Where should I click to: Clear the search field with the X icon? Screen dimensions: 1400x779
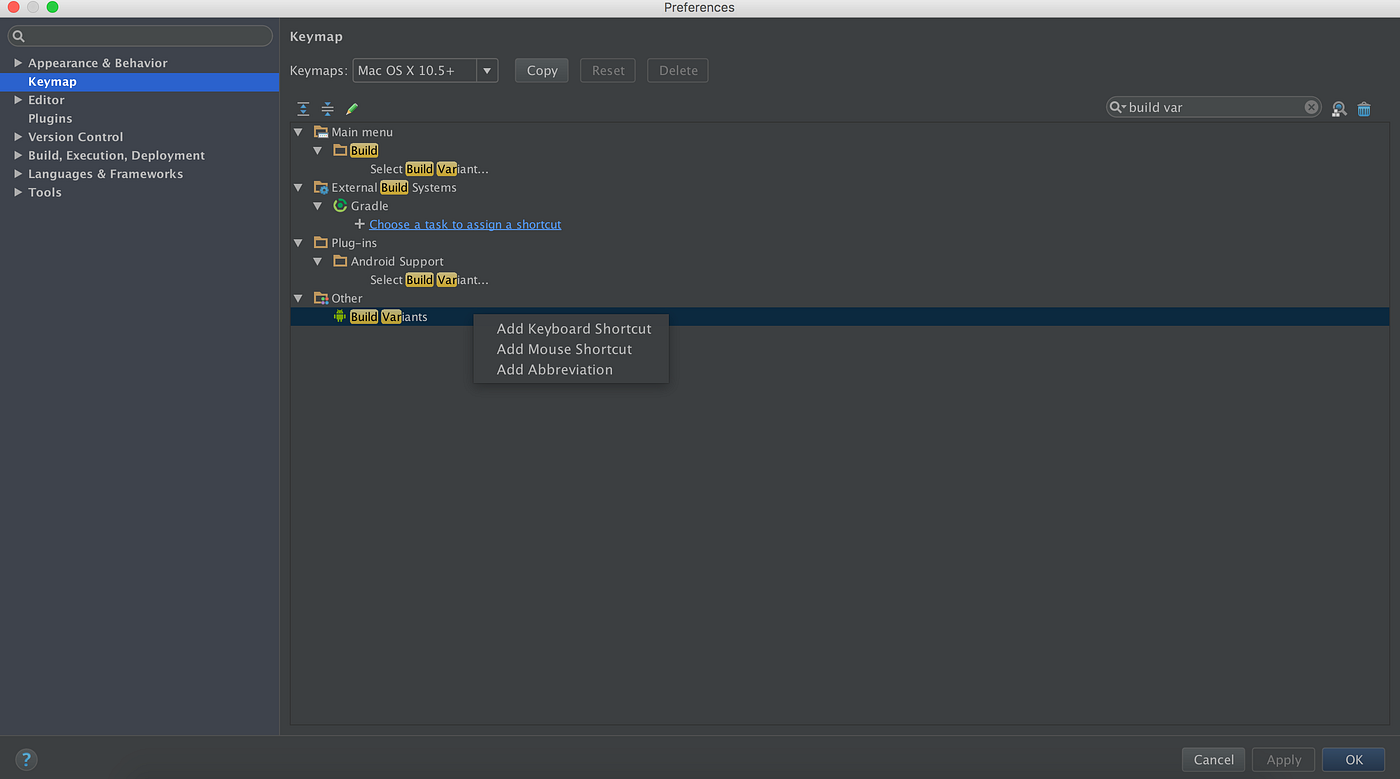1311,106
